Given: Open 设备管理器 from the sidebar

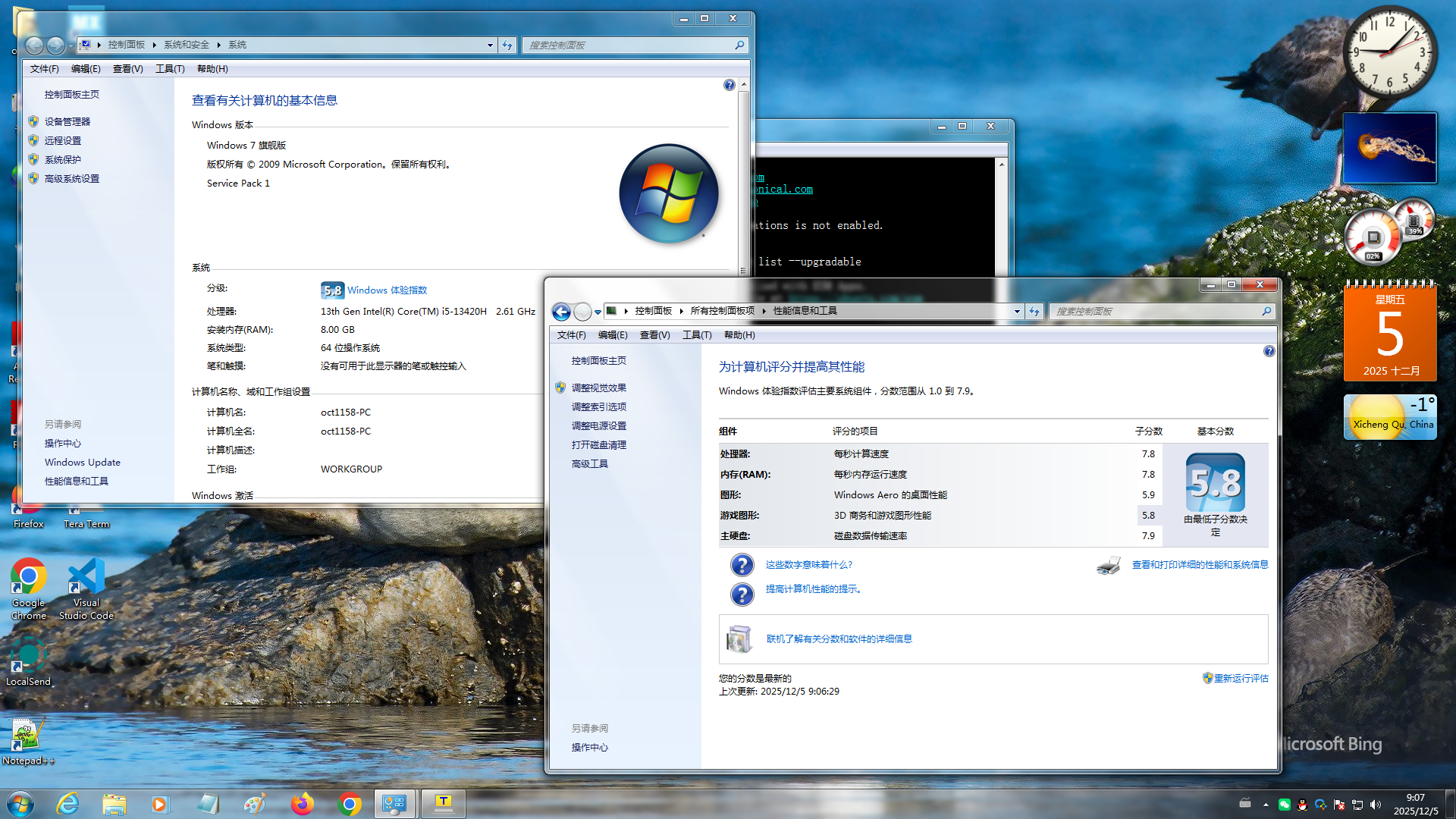Looking at the screenshot, I should pos(67,122).
